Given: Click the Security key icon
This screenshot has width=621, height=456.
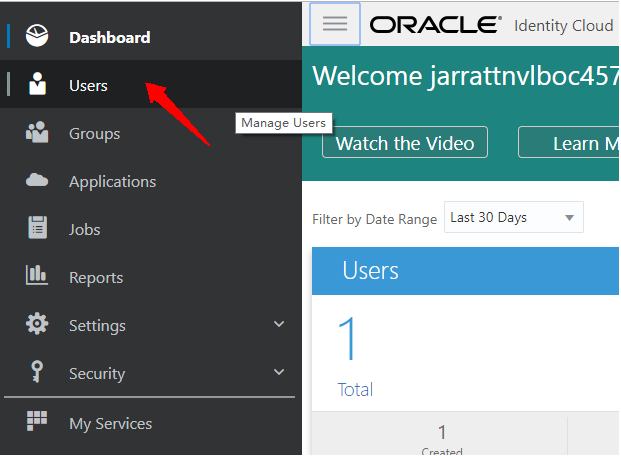Looking at the screenshot, I should pyautogui.click(x=37, y=373).
